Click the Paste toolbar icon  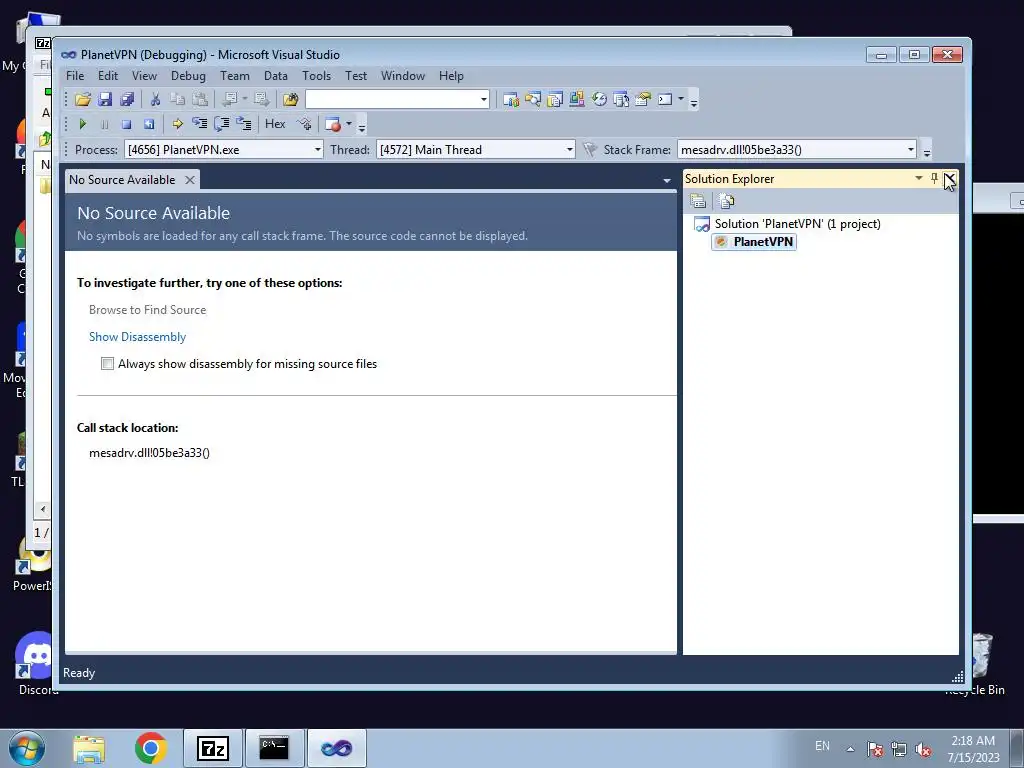[x=200, y=99]
